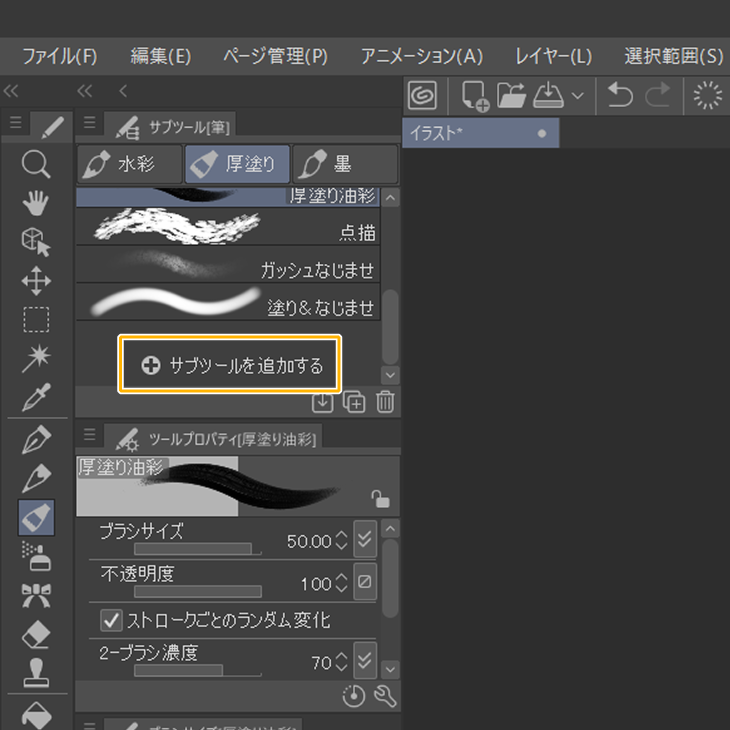Adjust the ブラシサイズ slider

(x=197, y=549)
